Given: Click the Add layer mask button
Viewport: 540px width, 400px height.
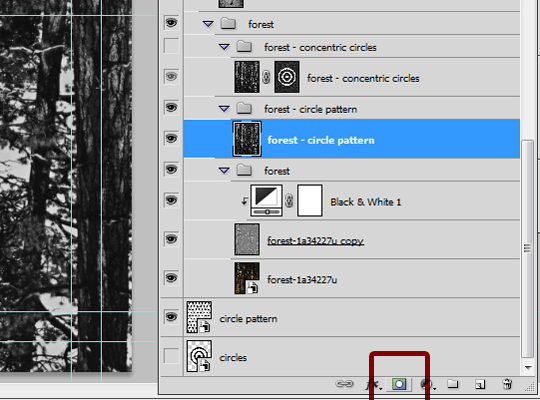Looking at the screenshot, I should point(399,384).
